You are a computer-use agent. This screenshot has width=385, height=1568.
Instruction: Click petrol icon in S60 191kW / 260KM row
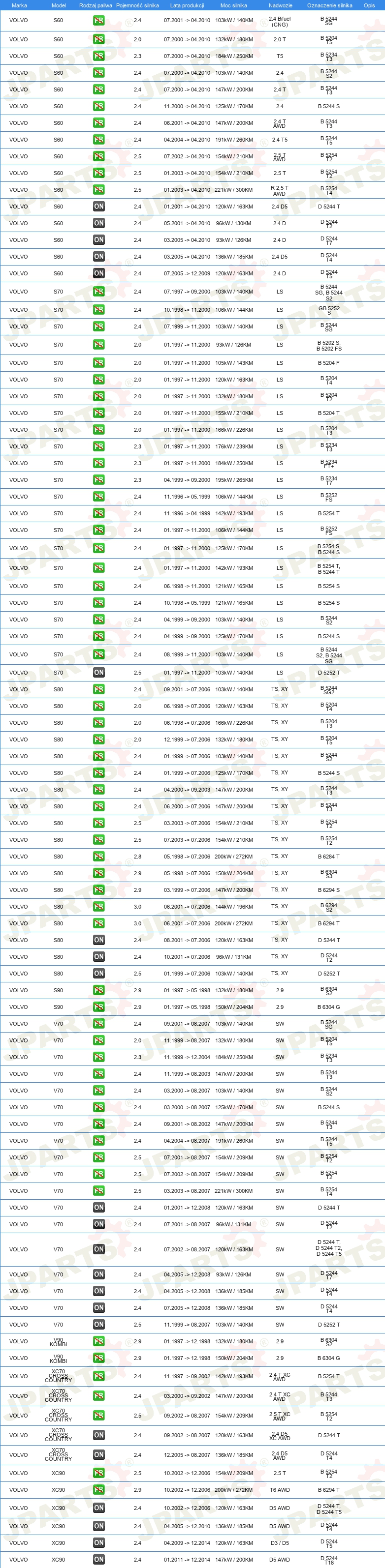pyautogui.click(x=98, y=140)
